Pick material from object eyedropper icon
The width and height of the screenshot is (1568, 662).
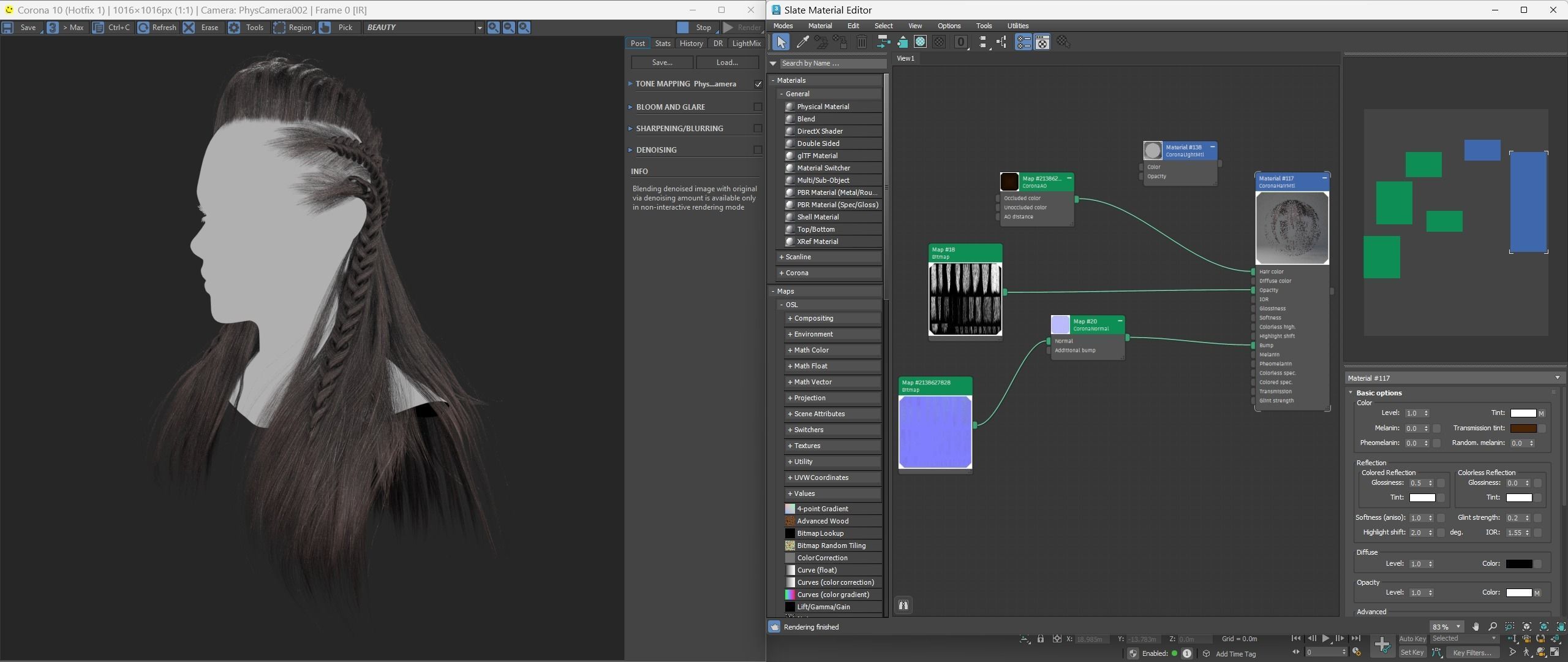pyautogui.click(x=802, y=42)
